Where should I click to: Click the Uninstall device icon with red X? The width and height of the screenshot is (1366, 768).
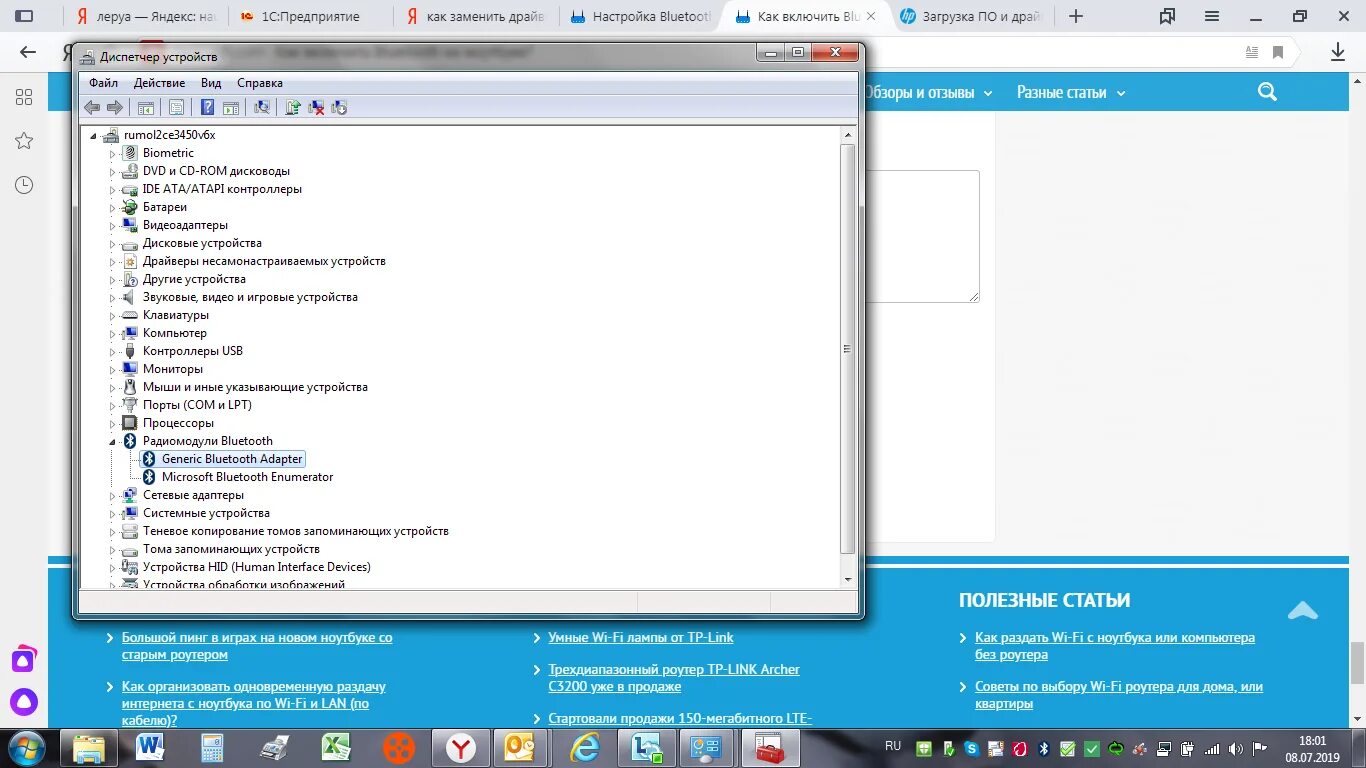point(316,107)
